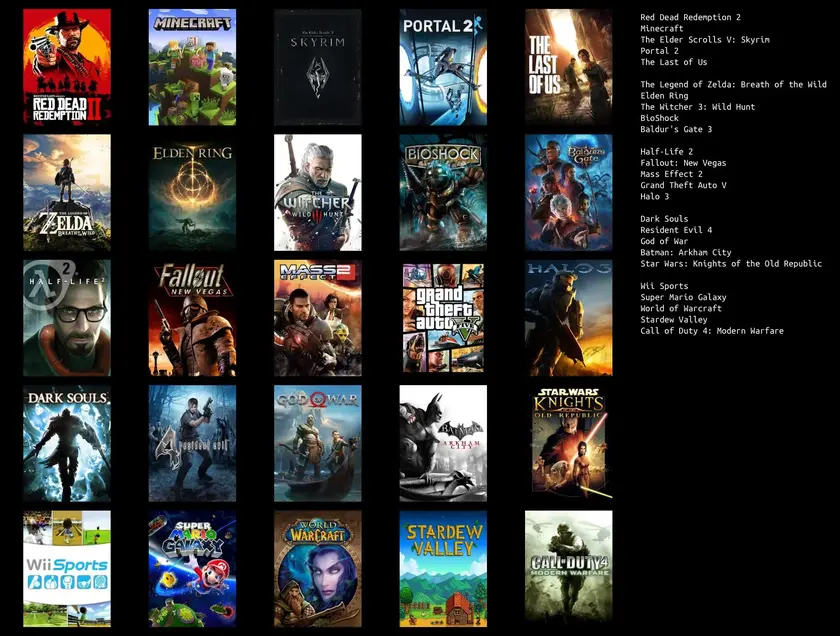Click the Stardew Valley cover art
Viewport: 840px width, 636px height.
click(443, 568)
